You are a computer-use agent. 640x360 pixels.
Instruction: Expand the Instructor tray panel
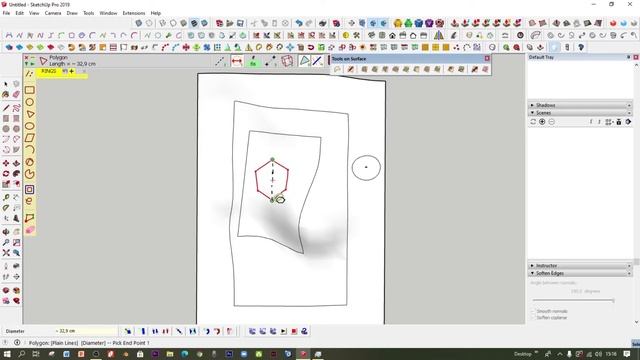coord(532,266)
